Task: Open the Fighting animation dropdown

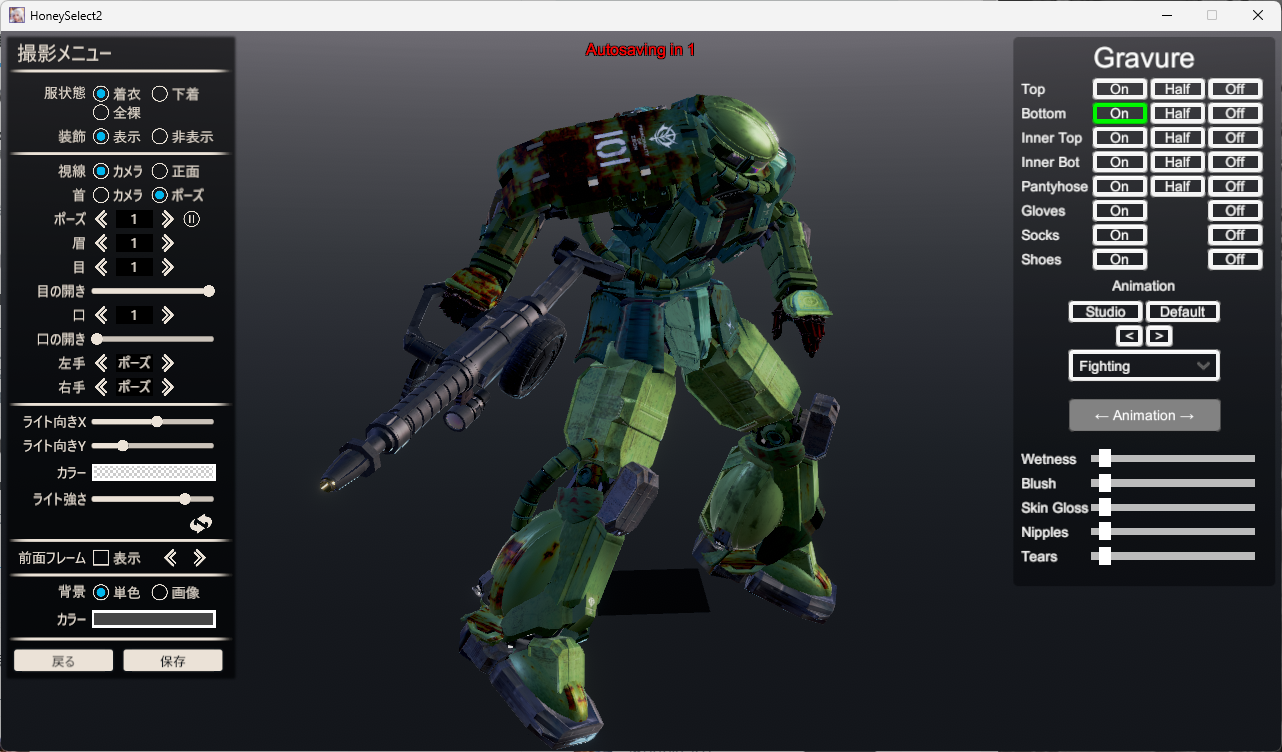Action: pos(1144,366)
